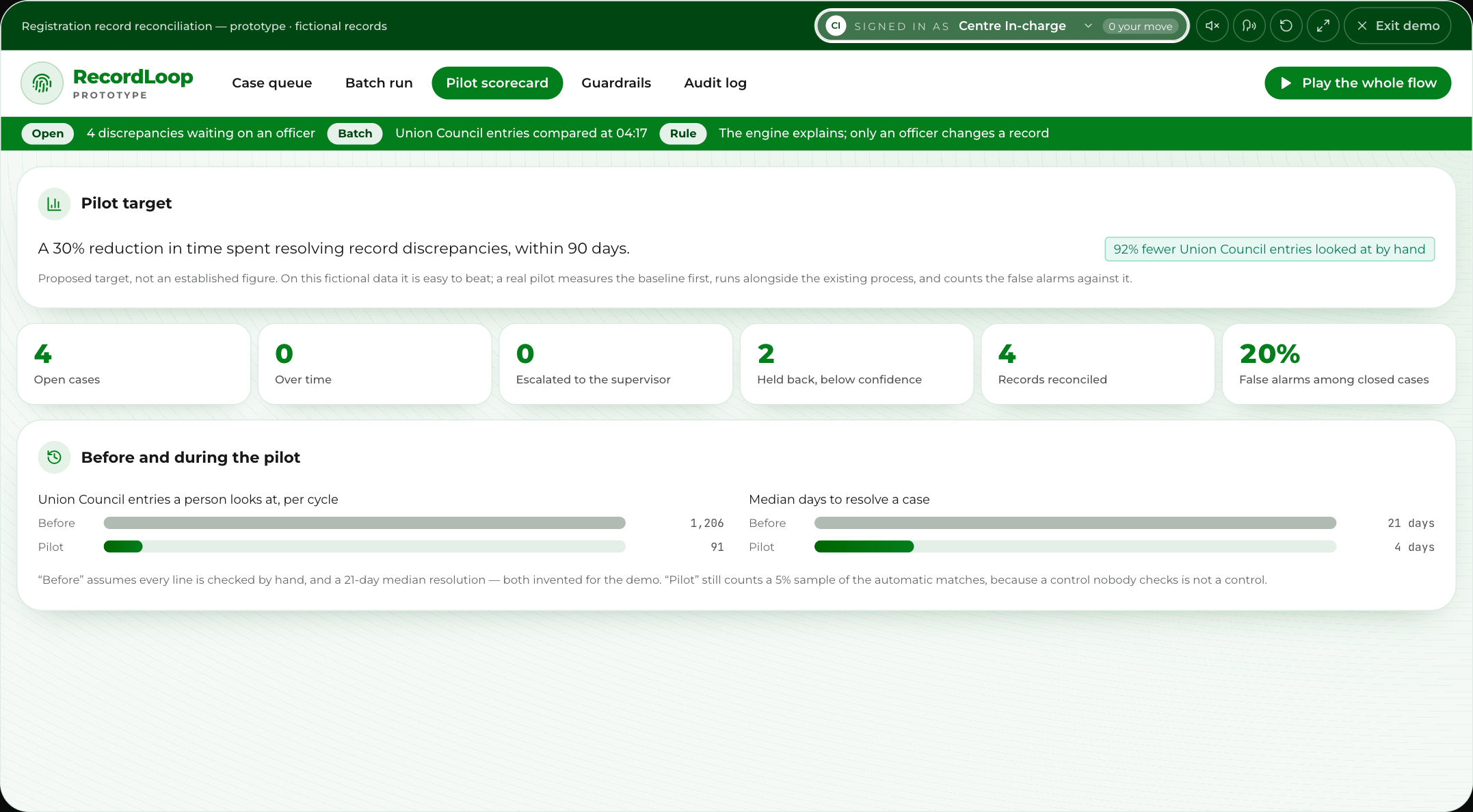
Task: Click the RecordLoop fingerprint logo icon
Action: 42,83
